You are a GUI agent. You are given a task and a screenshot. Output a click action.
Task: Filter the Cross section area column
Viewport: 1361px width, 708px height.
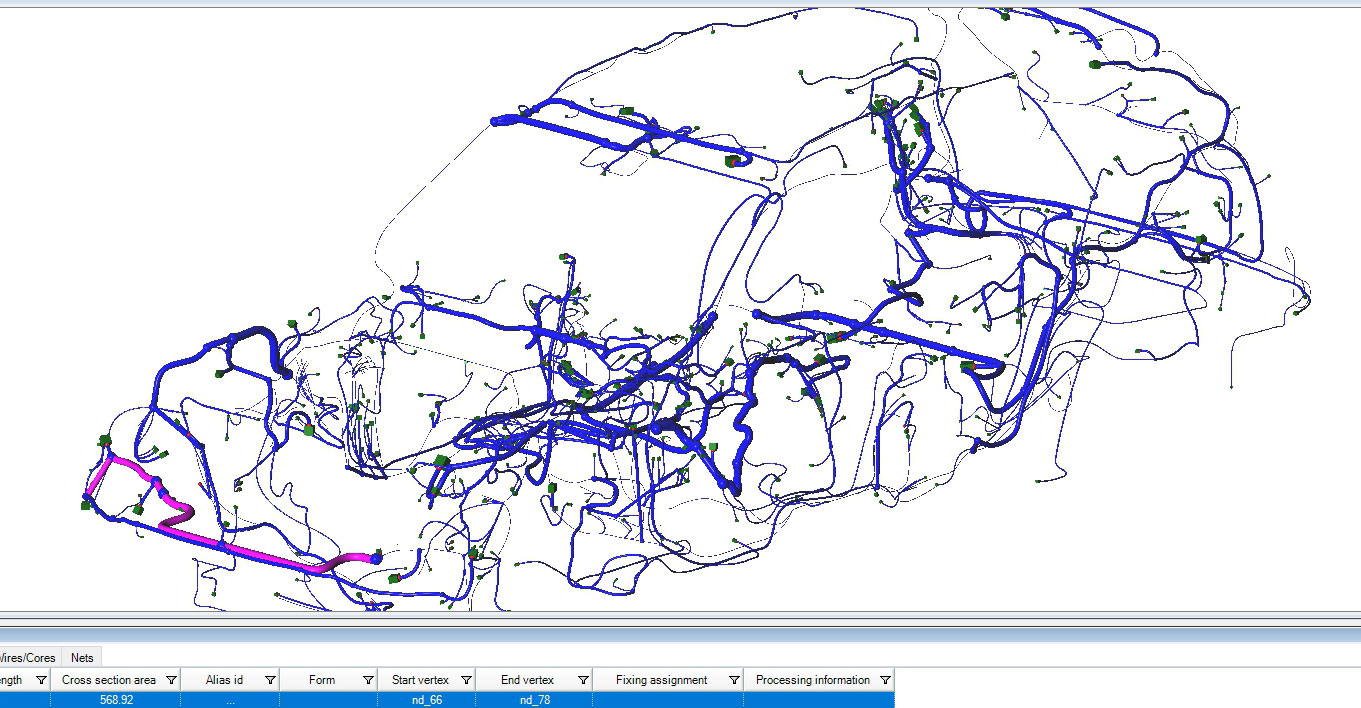click(170, 679)
